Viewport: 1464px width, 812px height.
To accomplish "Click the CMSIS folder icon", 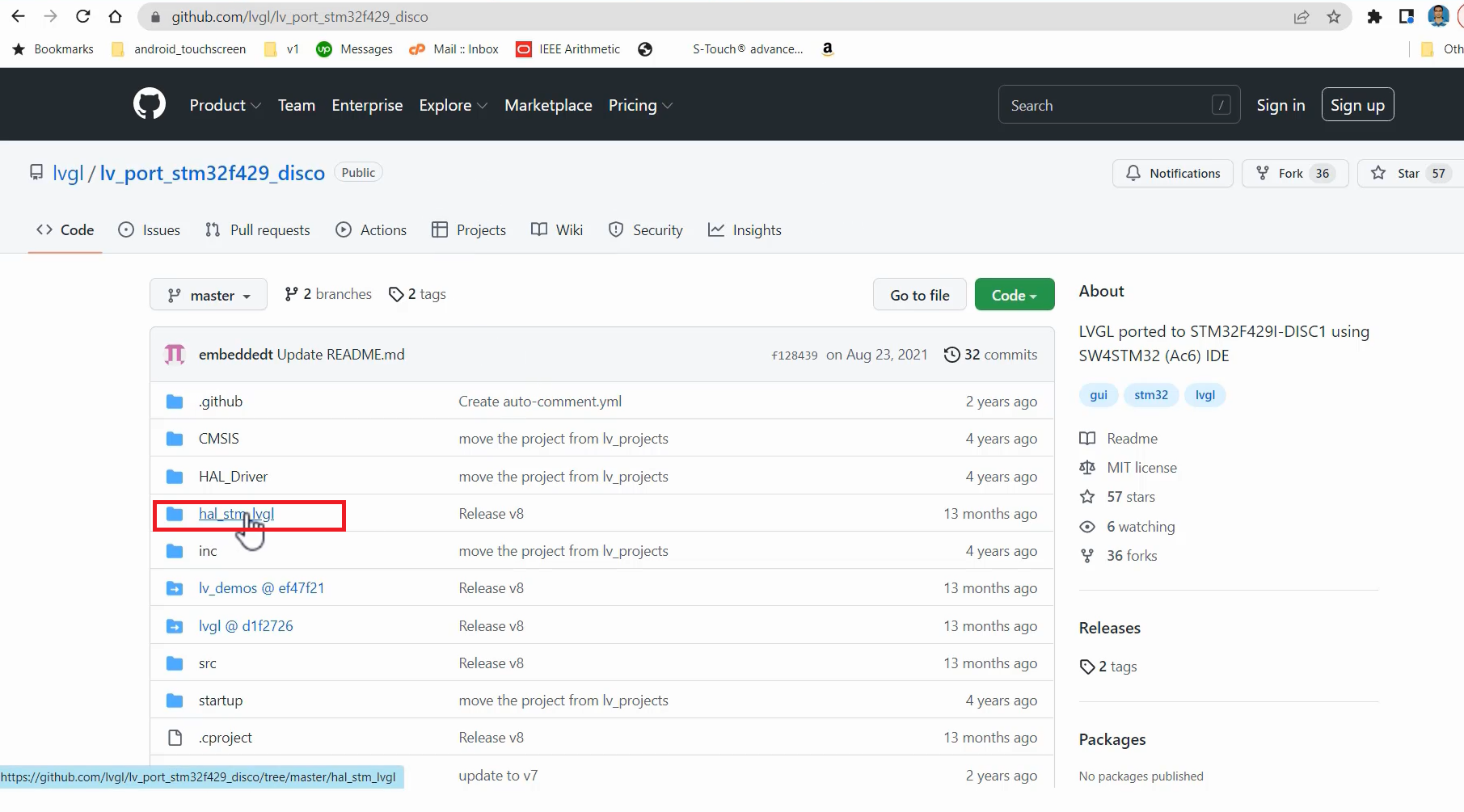I will point(175,439).
